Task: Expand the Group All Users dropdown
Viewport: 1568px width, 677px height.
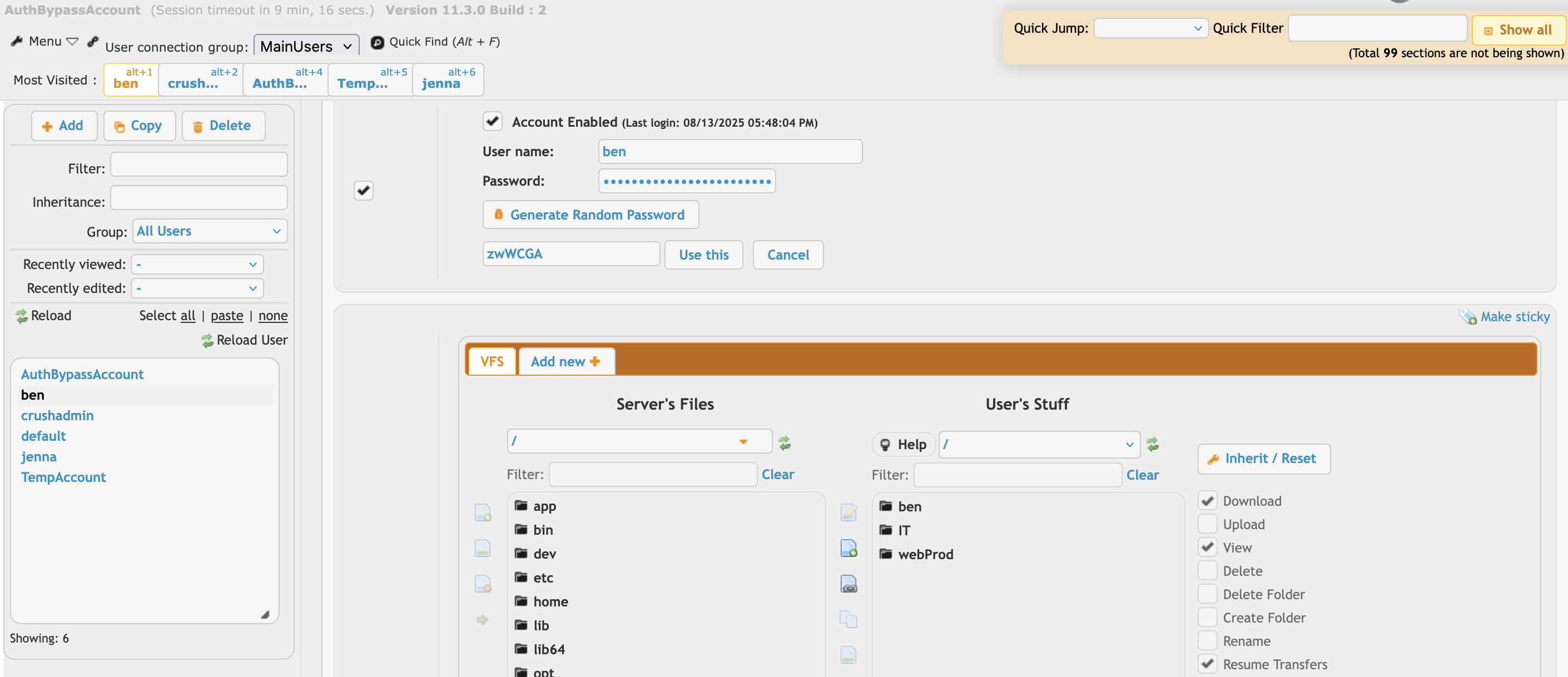Action: coord(210,231)
